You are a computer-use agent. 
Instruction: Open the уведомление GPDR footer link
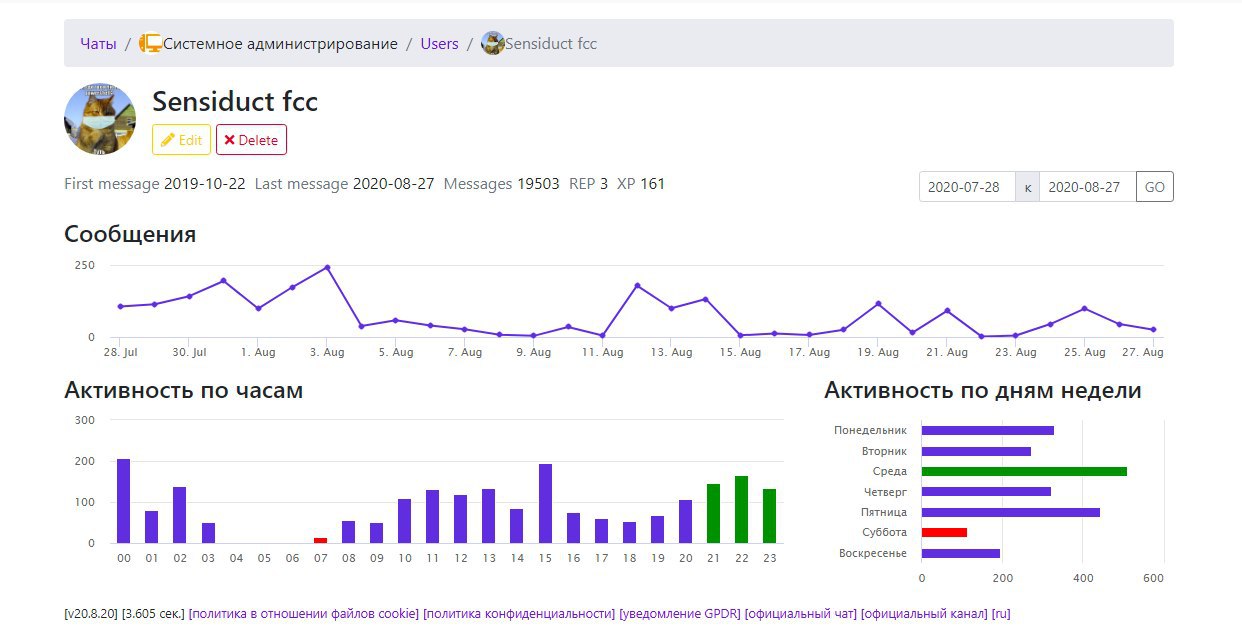680,613
